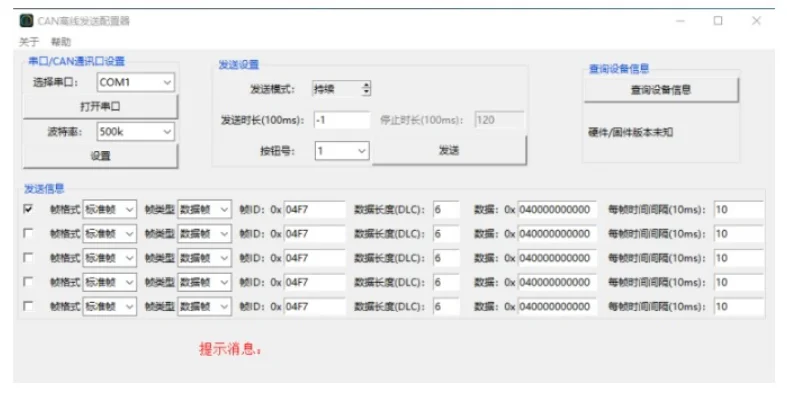The image size is (787, 398).
Task: Enable the fourth-row send checkbox
Action: point(29,282)
